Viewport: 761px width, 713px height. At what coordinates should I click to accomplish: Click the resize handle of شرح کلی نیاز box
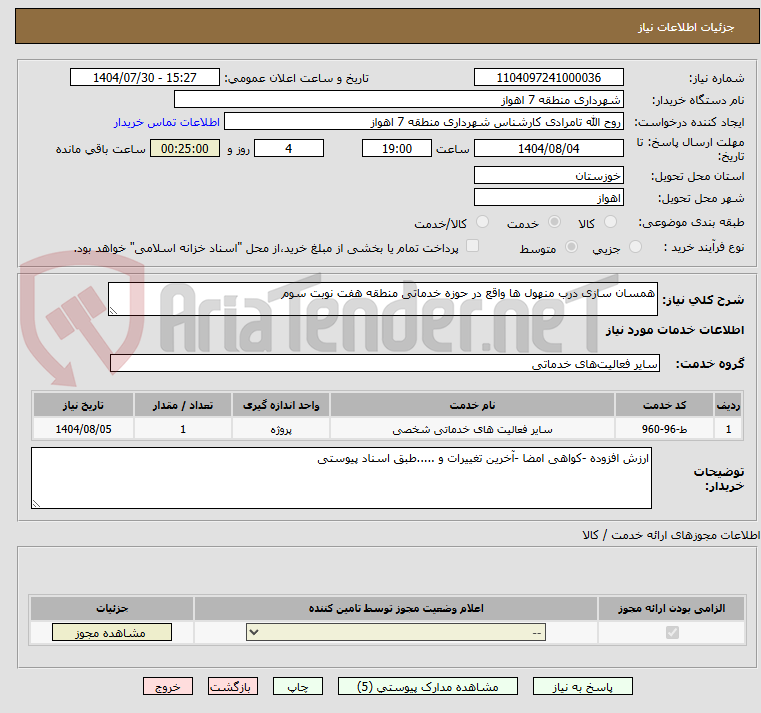(113, 311)
